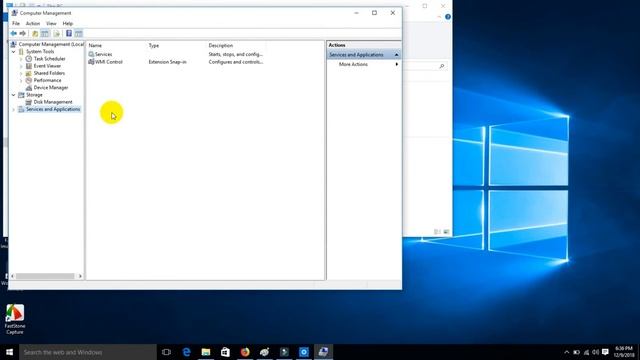Click the network icon in system tray
This screenshot has width=640, height=360.
[x=586, y=352]
